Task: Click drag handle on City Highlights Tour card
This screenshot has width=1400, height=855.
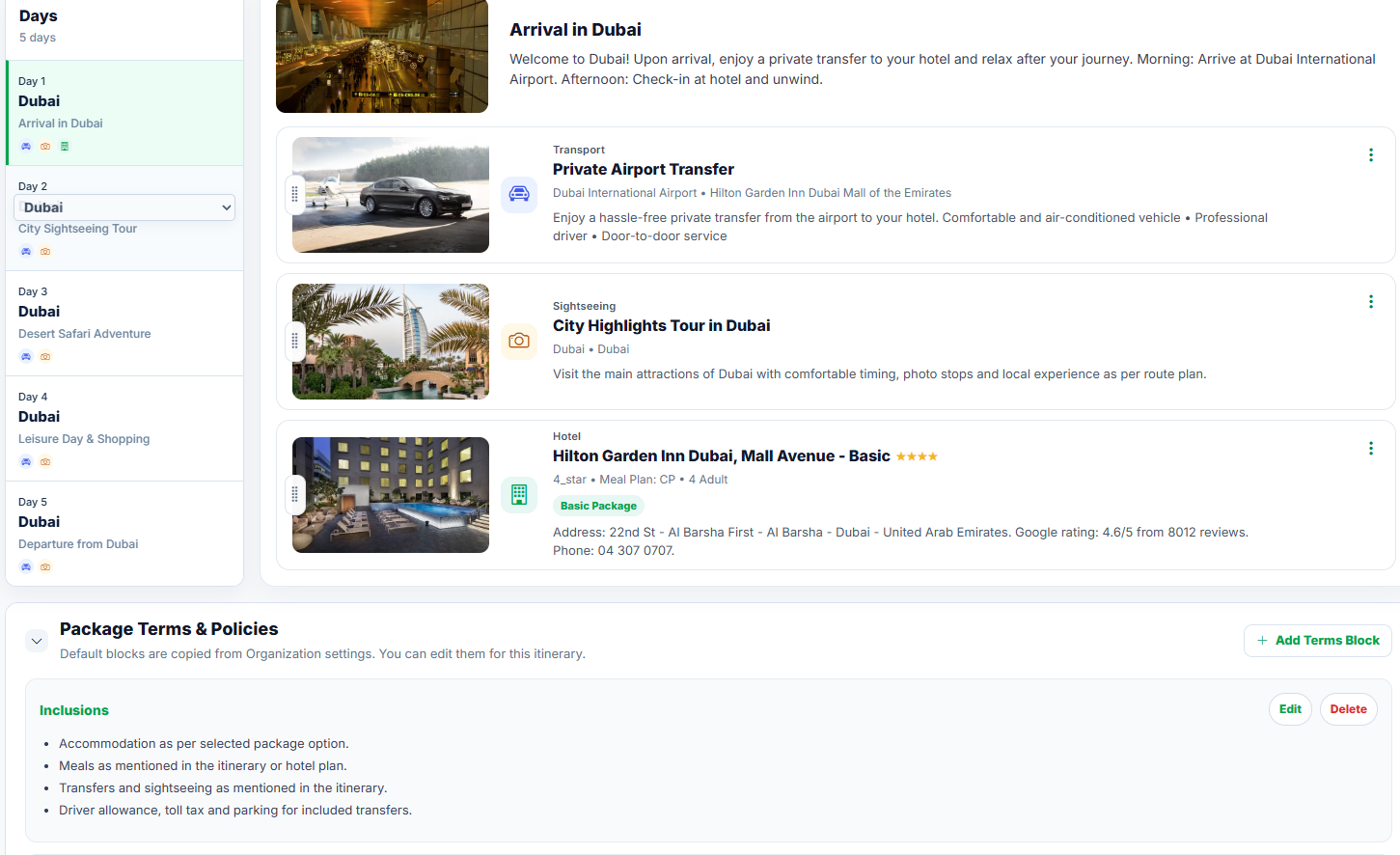Action: click(x=295, y=341)
